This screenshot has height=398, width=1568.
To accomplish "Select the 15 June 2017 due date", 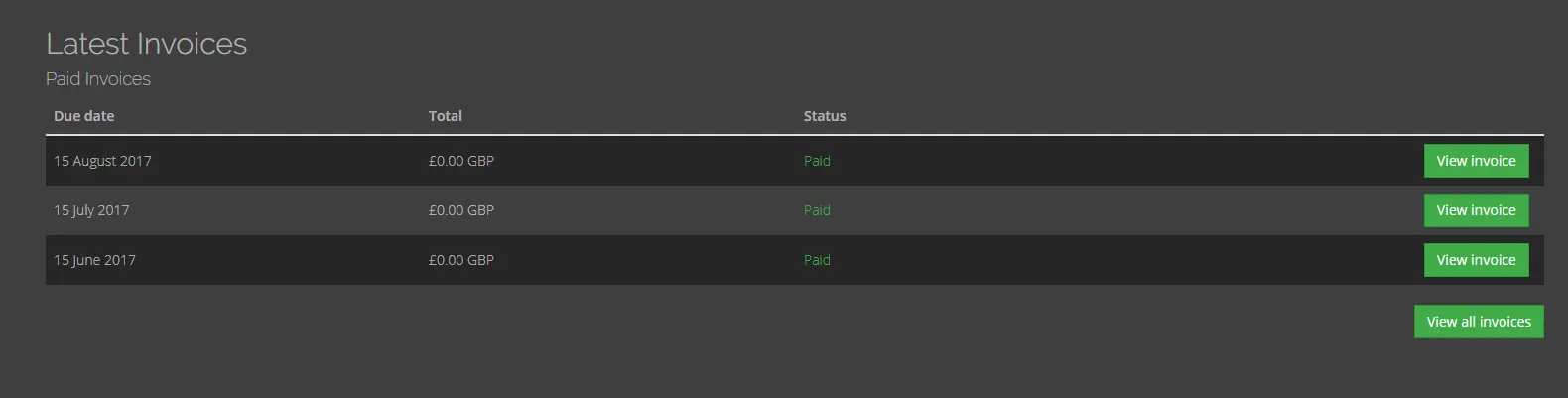I will click(x=94, y=260).
